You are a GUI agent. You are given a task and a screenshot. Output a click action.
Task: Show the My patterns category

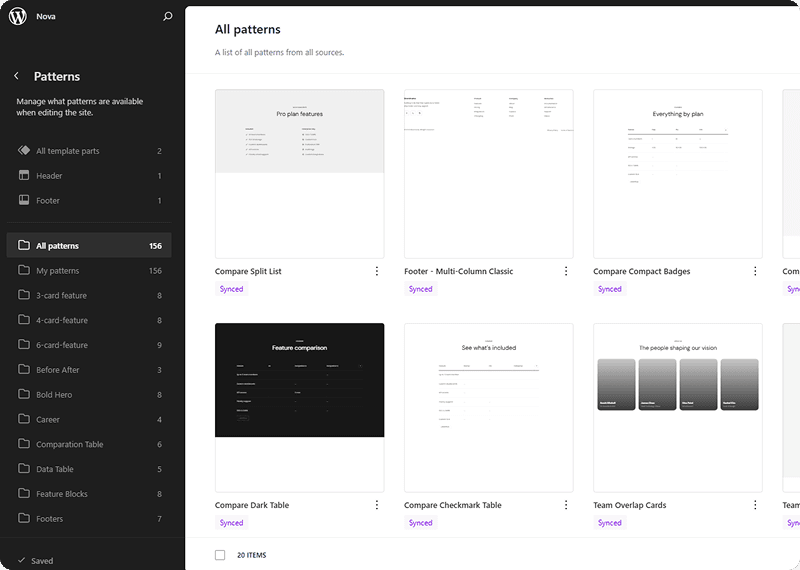89,270
